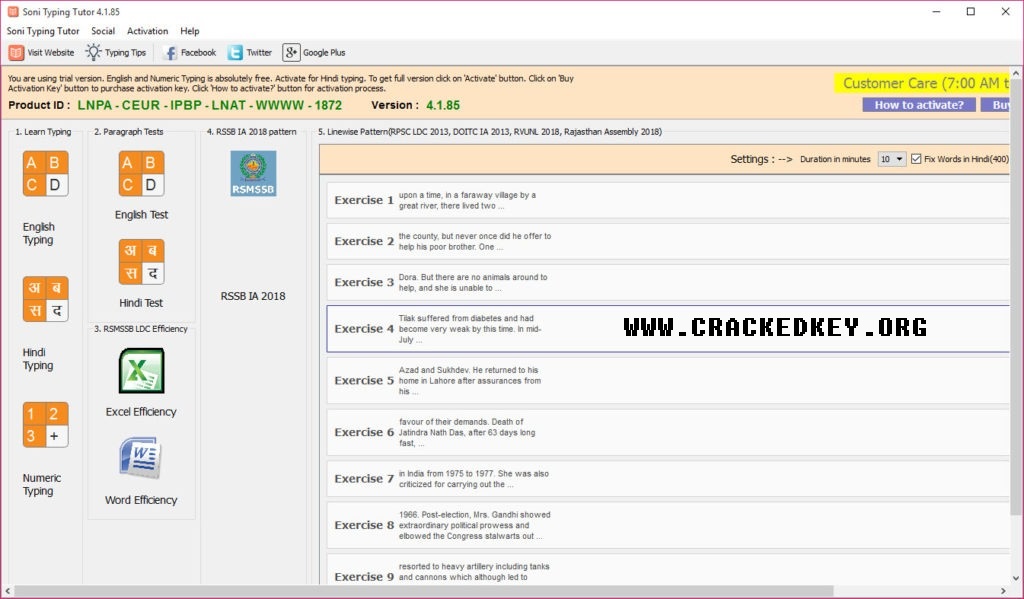Click the '1. Learn Typing' heading
This screenshot has width=1024, height=599.
tap(43, 131)
